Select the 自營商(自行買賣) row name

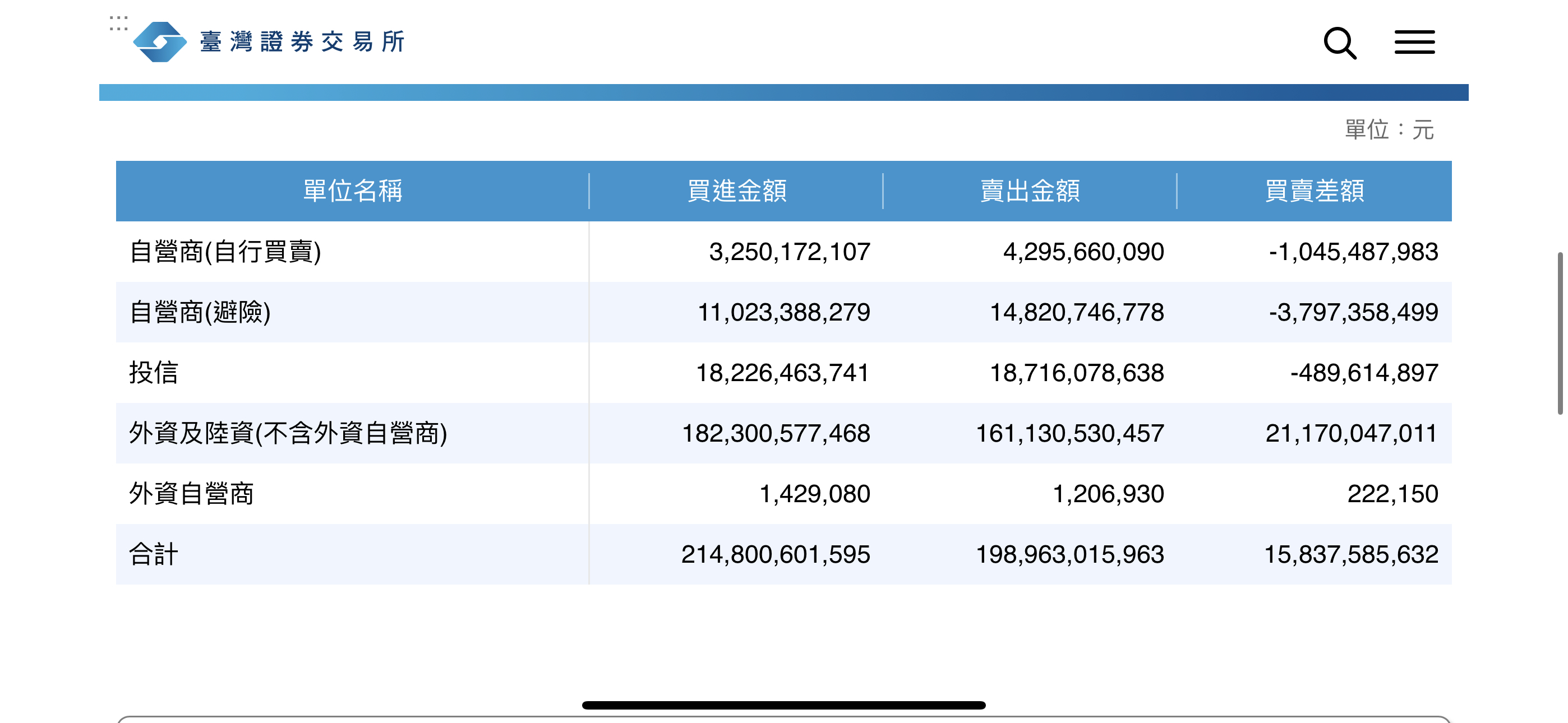pos(225,251)
